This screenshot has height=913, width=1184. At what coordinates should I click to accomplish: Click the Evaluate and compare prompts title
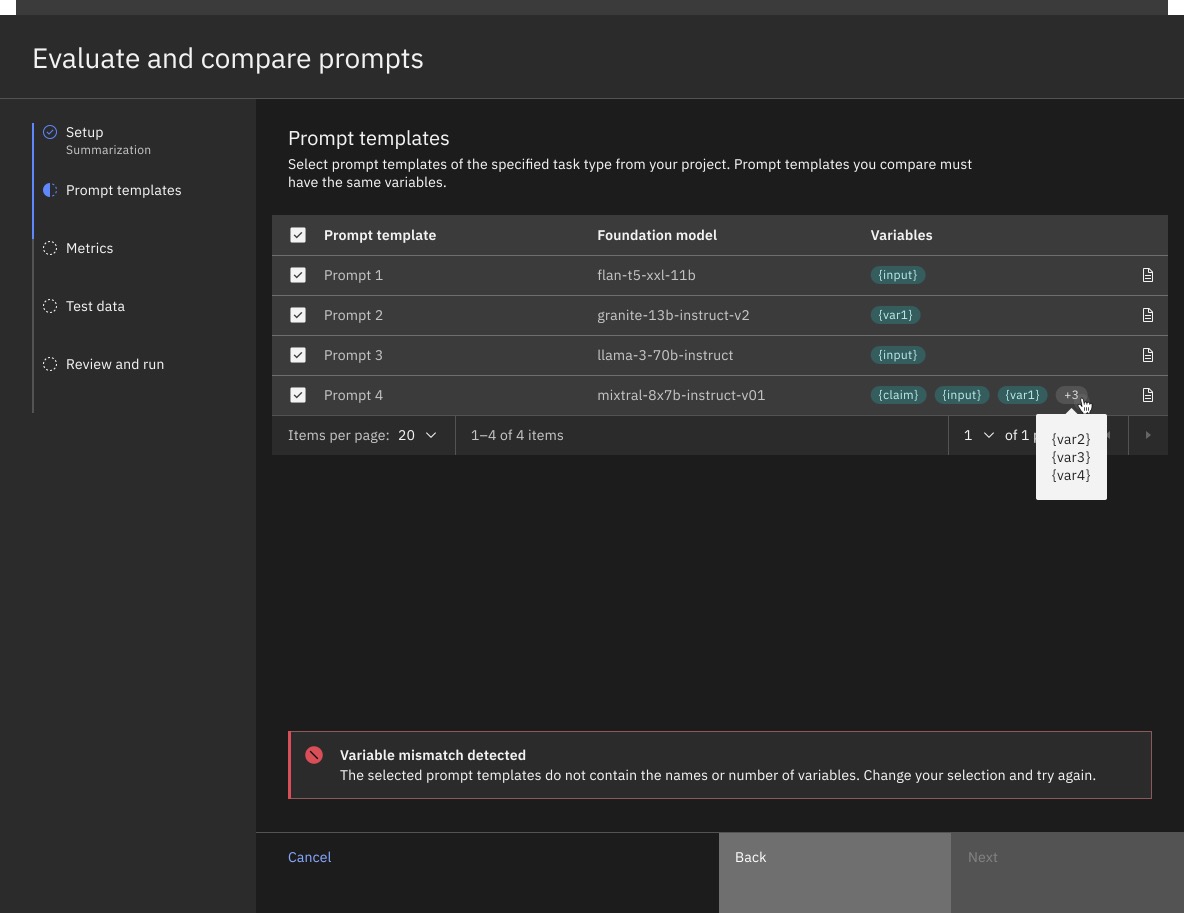(228, 59)
